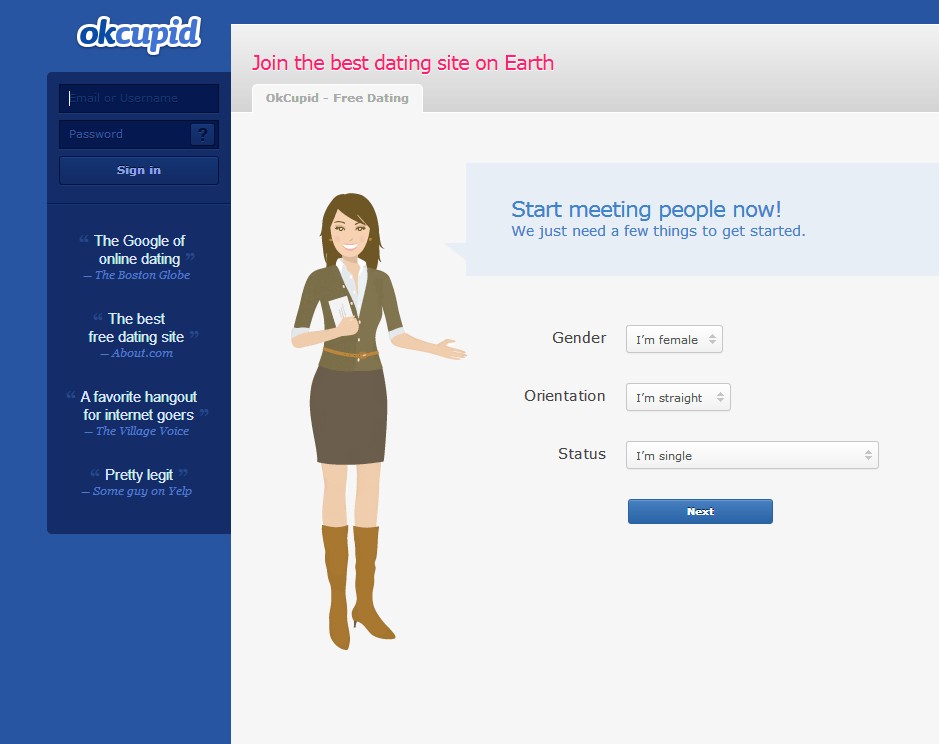Click 'Join the best dating site on Earth' heading
Viewport: 939px width, 744px height.
(x=402, y=63)
